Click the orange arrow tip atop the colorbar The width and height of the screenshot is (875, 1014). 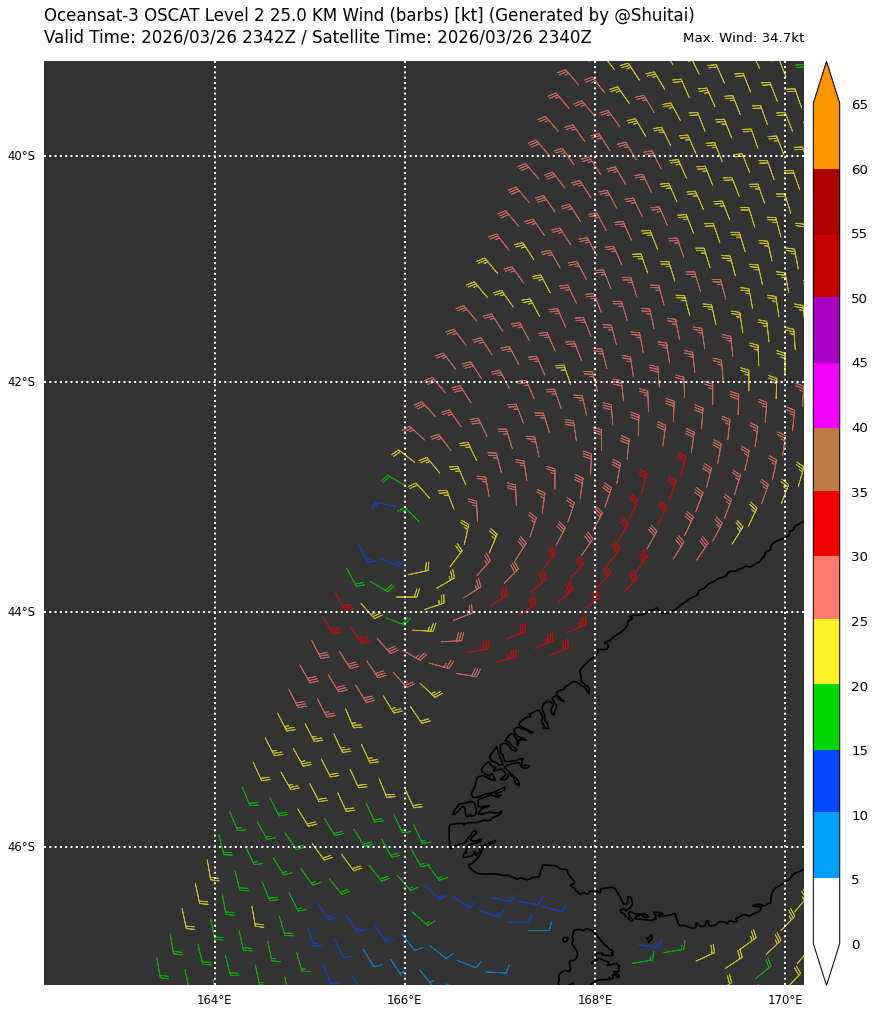click(x=826, y=82)
